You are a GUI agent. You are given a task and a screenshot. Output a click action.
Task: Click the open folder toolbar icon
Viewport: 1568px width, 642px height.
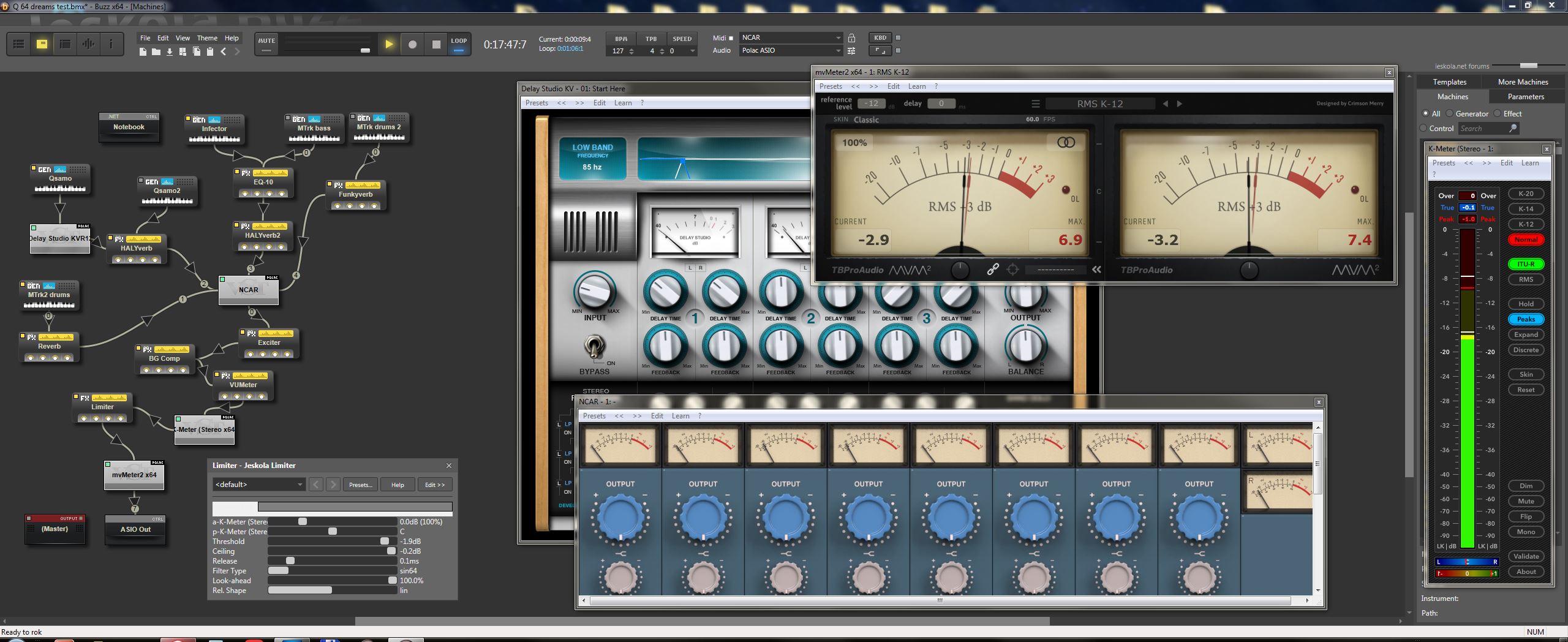click(156, 52)
